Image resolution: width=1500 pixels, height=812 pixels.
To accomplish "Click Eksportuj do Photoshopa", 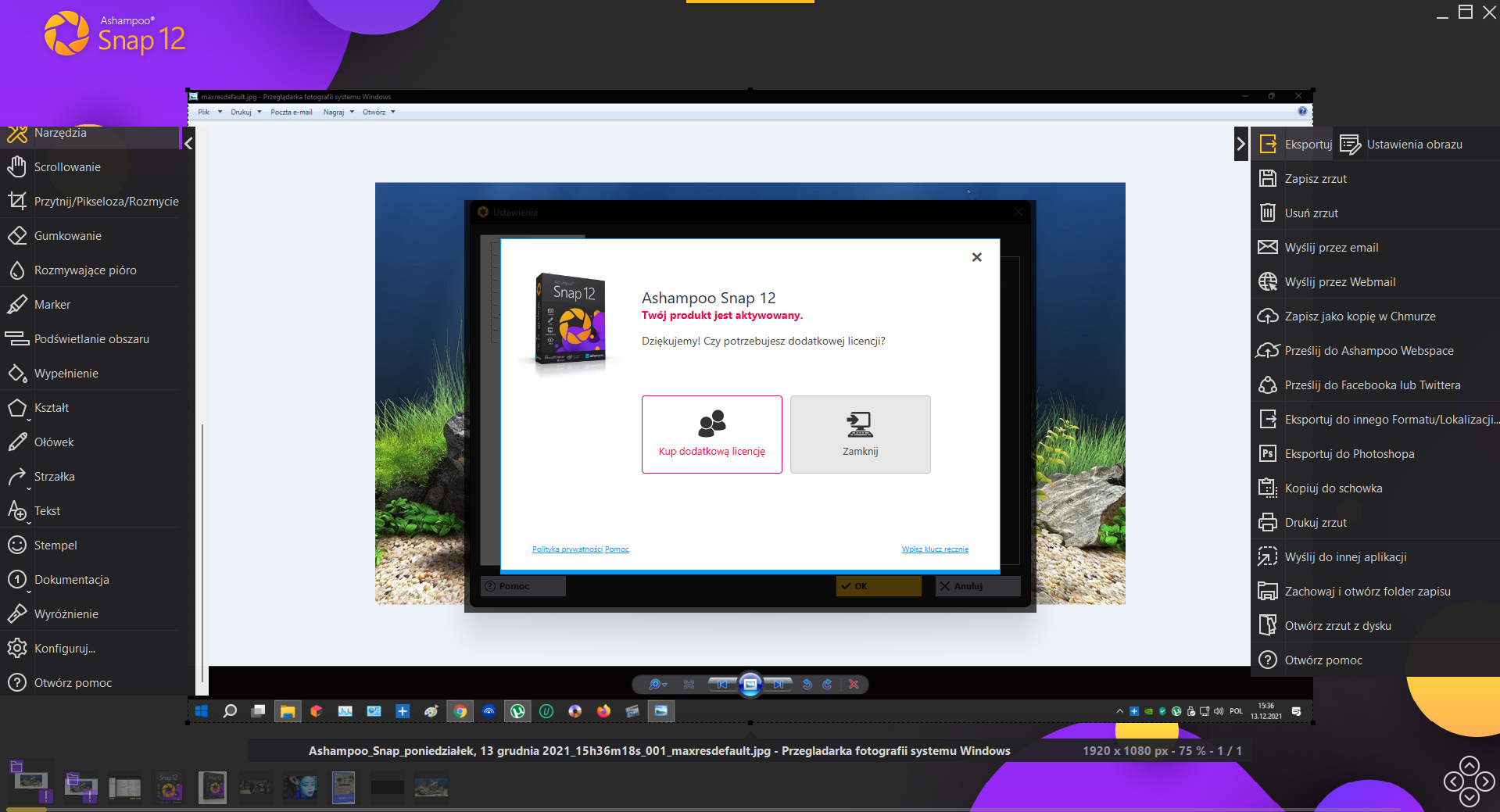I will pyautogui.click(x=1376, y=454).
